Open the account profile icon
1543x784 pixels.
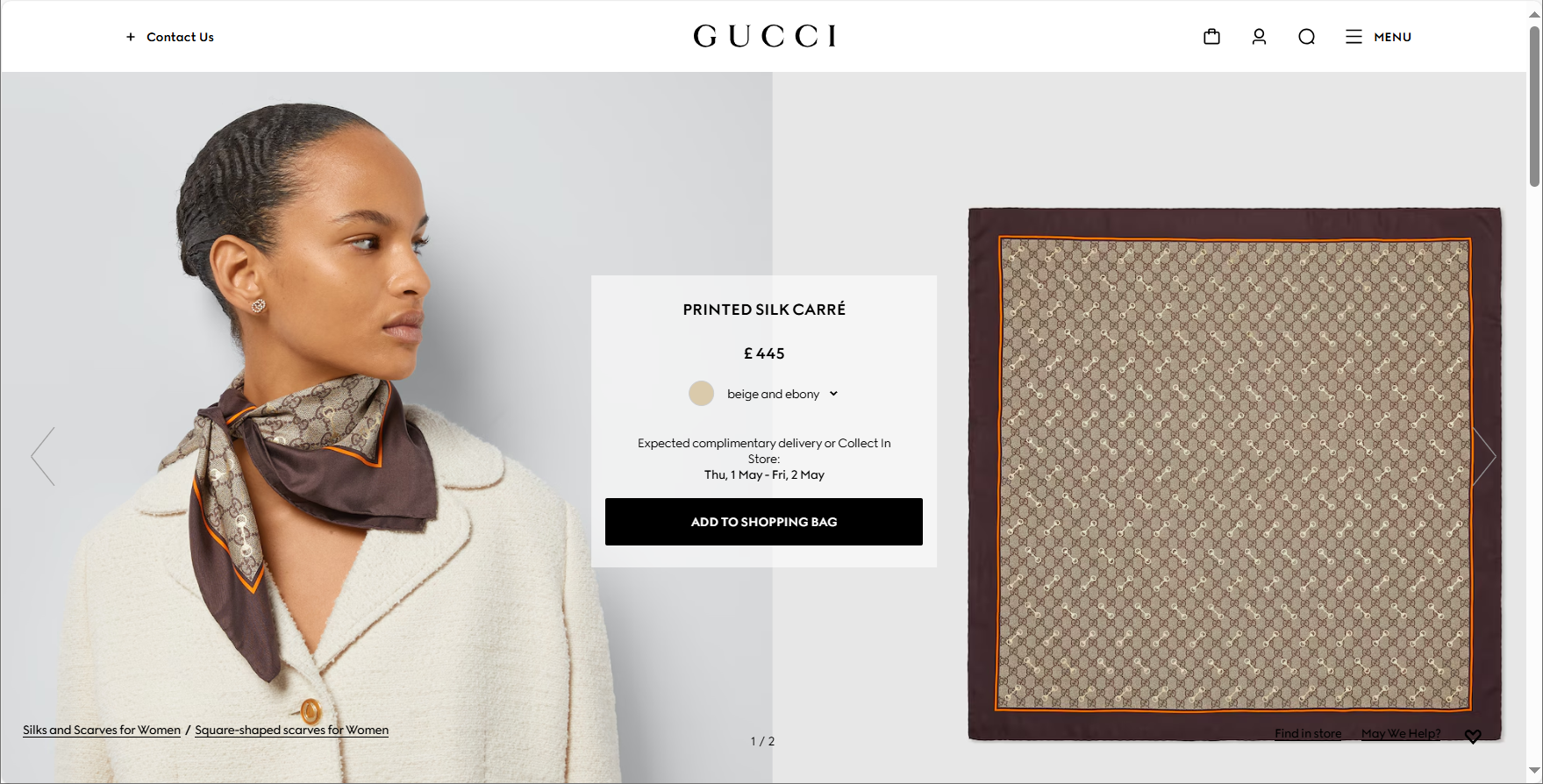coord(1259,37)
